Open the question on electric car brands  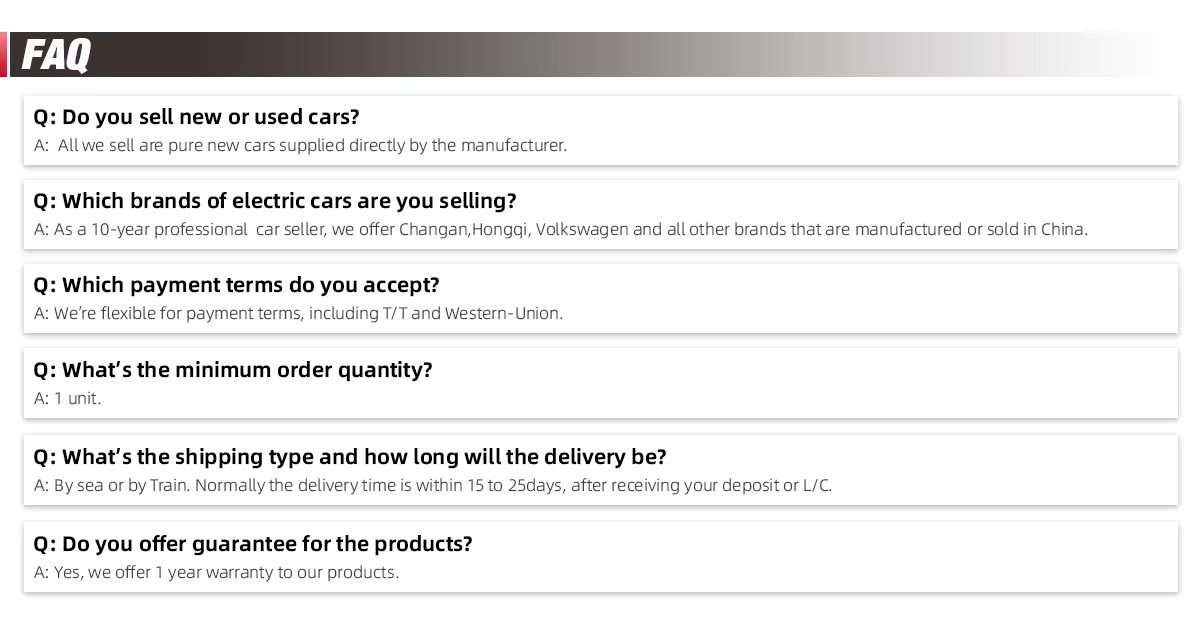coord(275,201)
